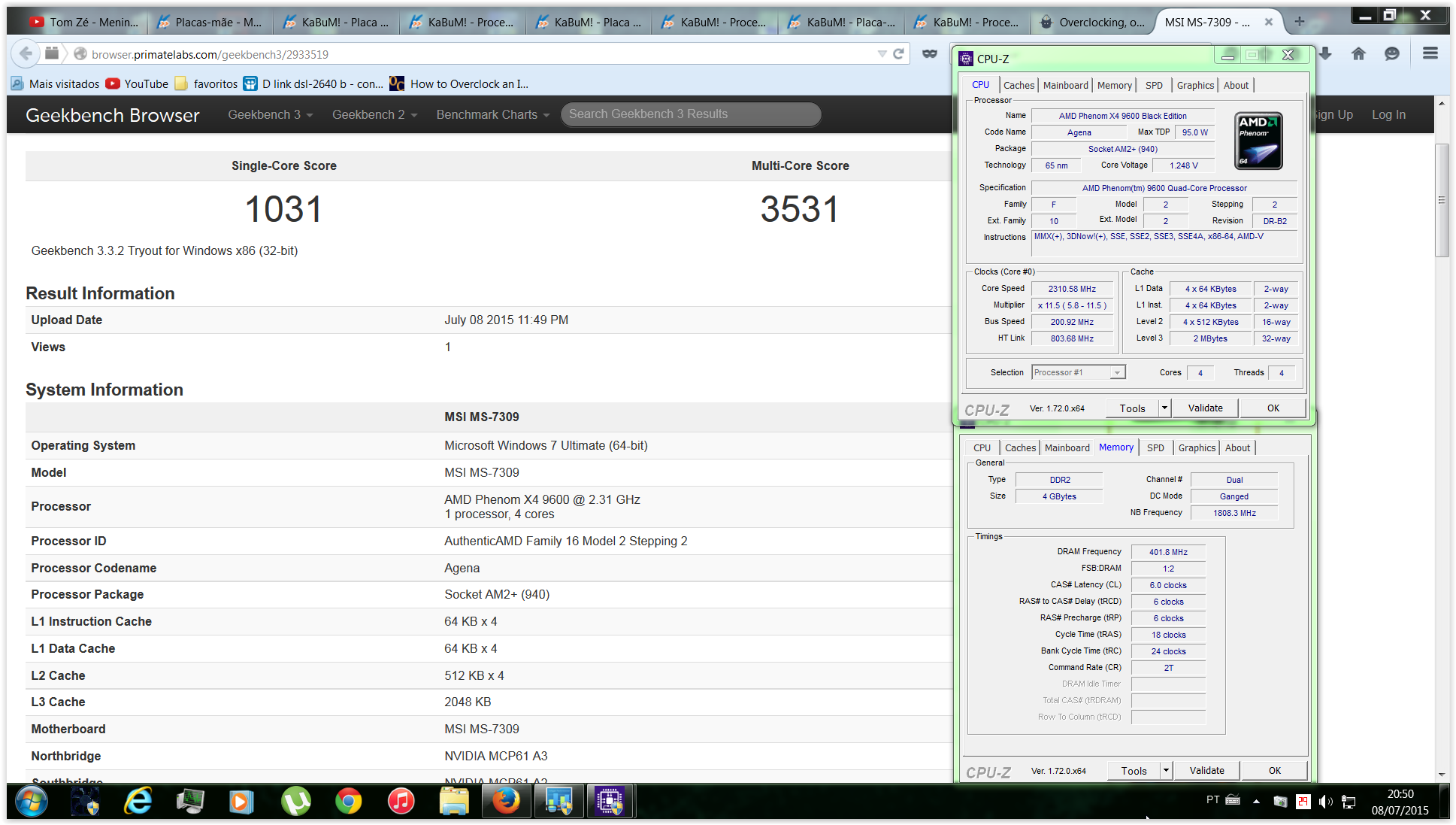Click OK in the bottom CPU-Z window
The image size is (1456, 825).
coord(1274,770)
